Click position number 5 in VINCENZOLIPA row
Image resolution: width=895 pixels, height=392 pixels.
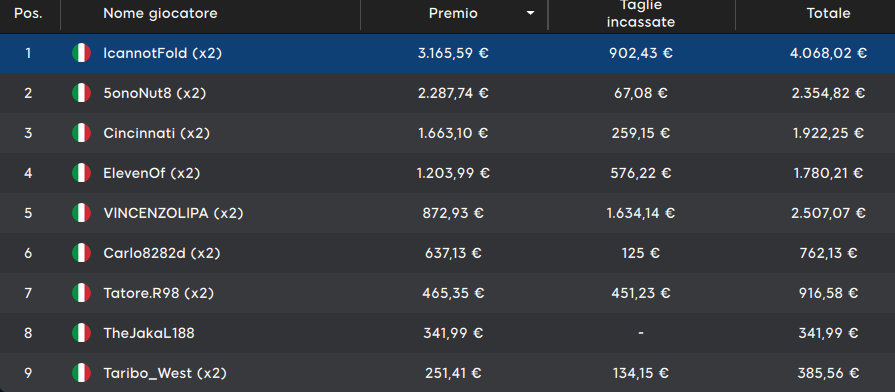pyautogui.click(x=28, y=213)
